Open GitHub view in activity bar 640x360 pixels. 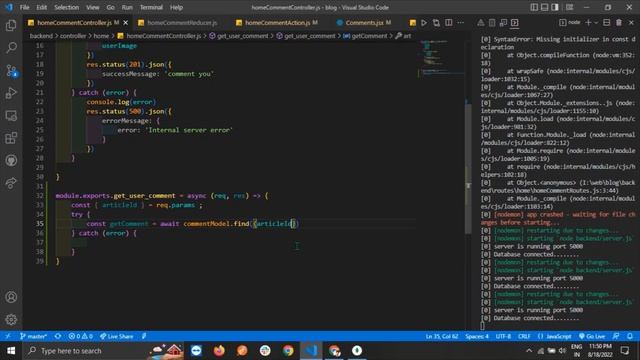(x=11, y=160)
